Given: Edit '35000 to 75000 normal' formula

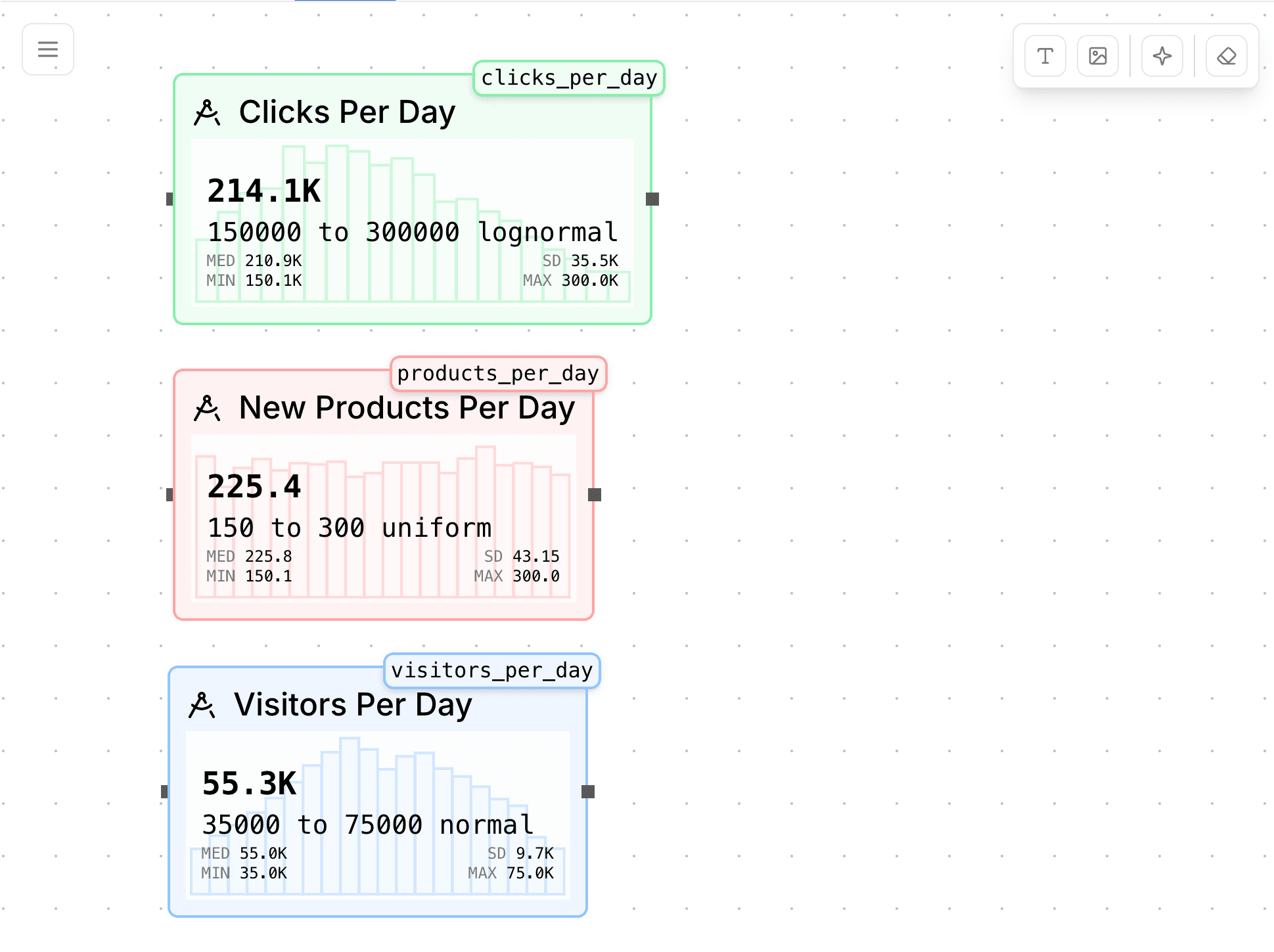Looking at the screenshot, I should [x=367, y=825].
